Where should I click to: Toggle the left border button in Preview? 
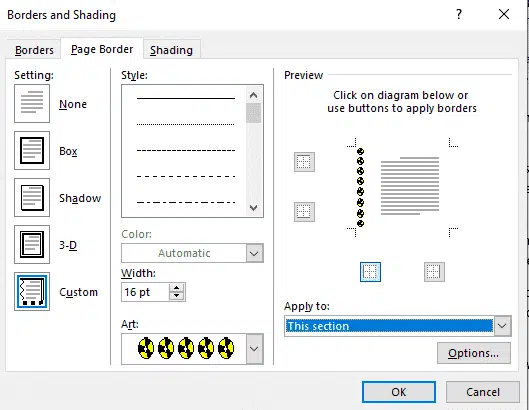(x=370, y=272)
